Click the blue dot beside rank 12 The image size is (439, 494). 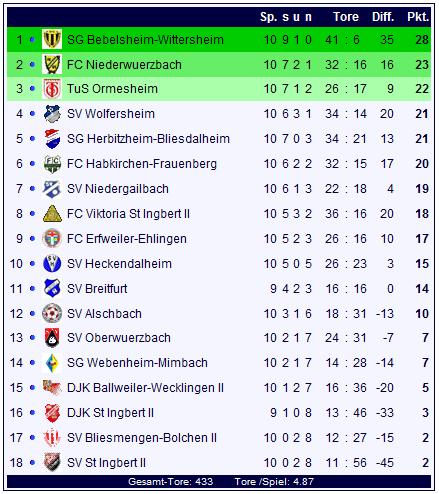click(x=32, y=313)
